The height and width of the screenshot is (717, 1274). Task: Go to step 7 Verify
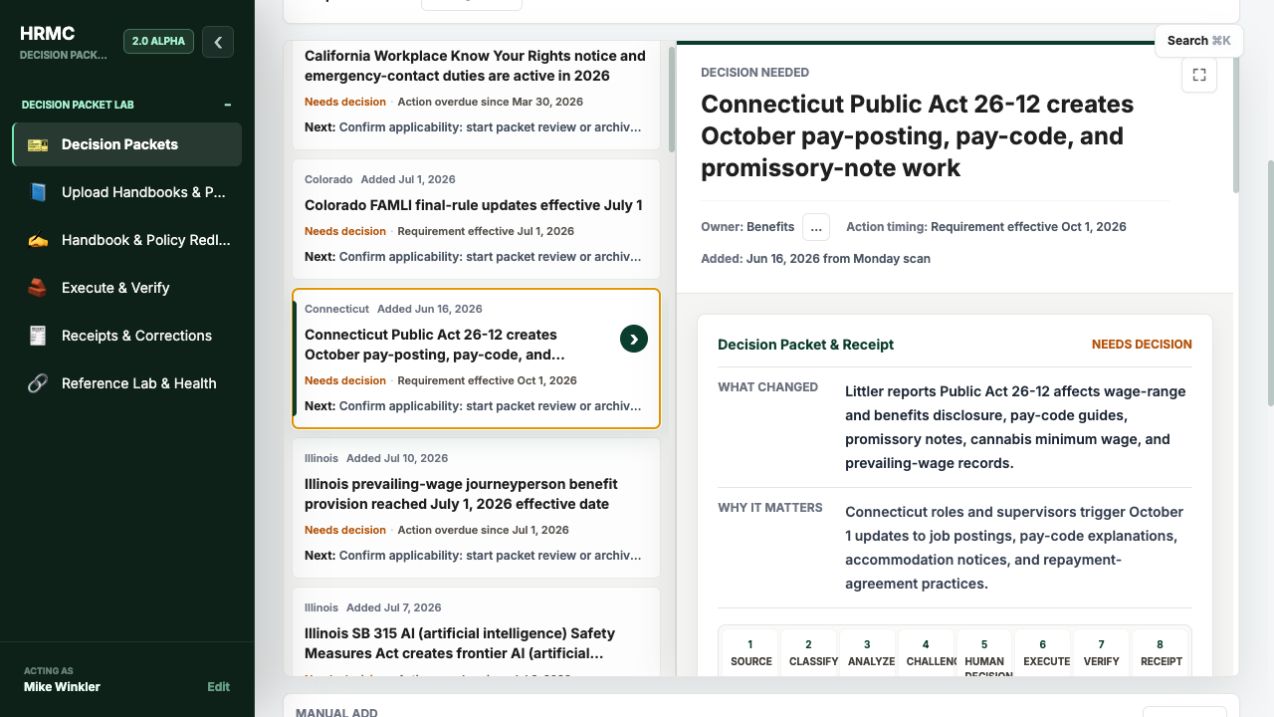point(1101,653)
